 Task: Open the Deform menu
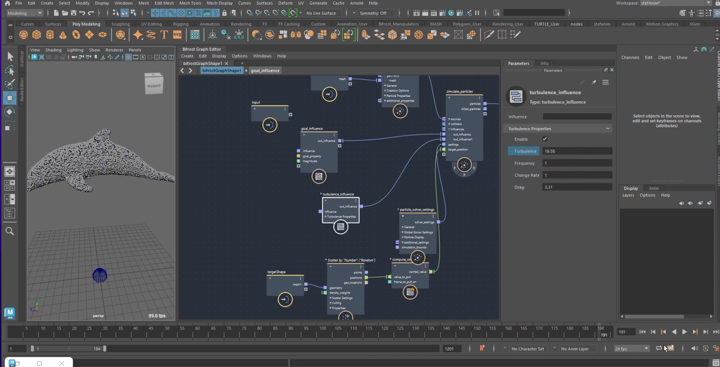click(x=285, y=3)
